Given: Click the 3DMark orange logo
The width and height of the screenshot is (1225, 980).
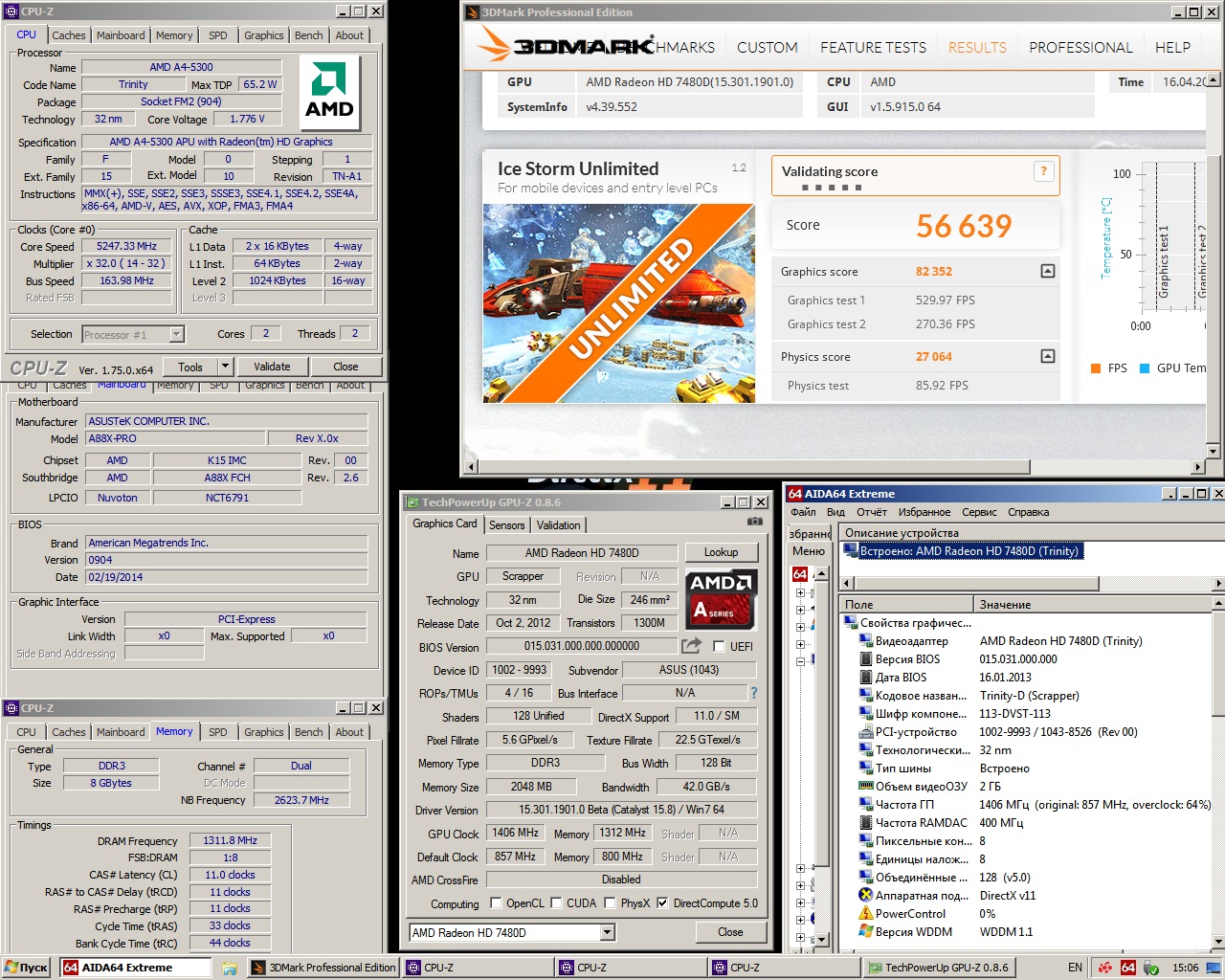Looking at the screenshot, I should pos(495,44).
